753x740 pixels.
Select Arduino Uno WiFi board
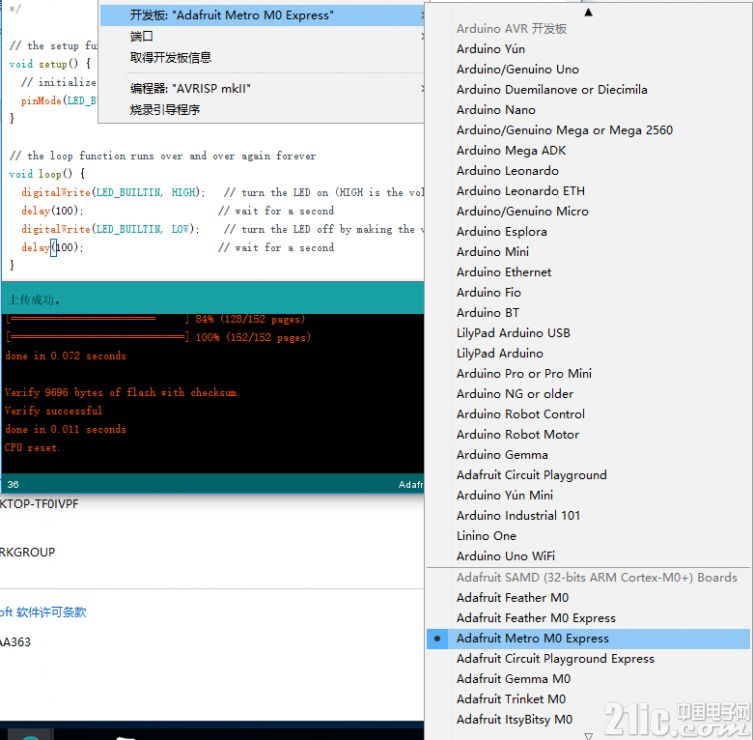[x=588, y=556]
